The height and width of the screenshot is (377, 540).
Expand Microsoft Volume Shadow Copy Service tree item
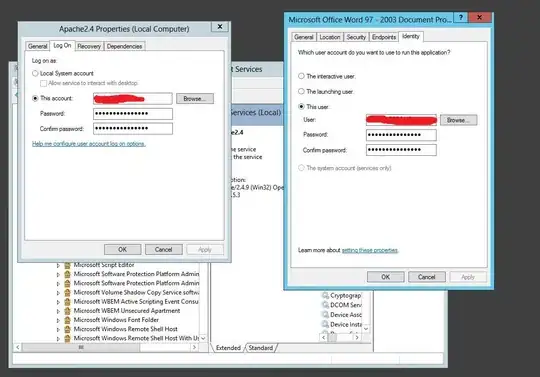tap(58, 293)
